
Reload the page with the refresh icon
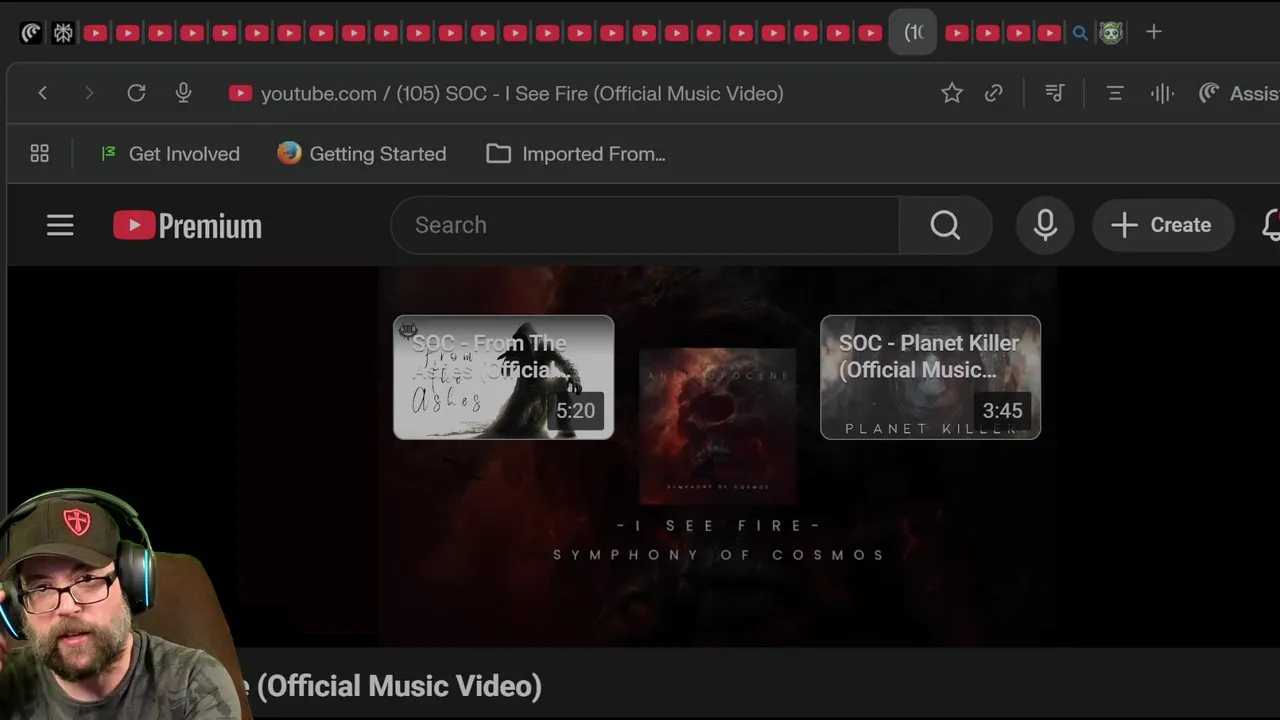[x=136, y=93]
